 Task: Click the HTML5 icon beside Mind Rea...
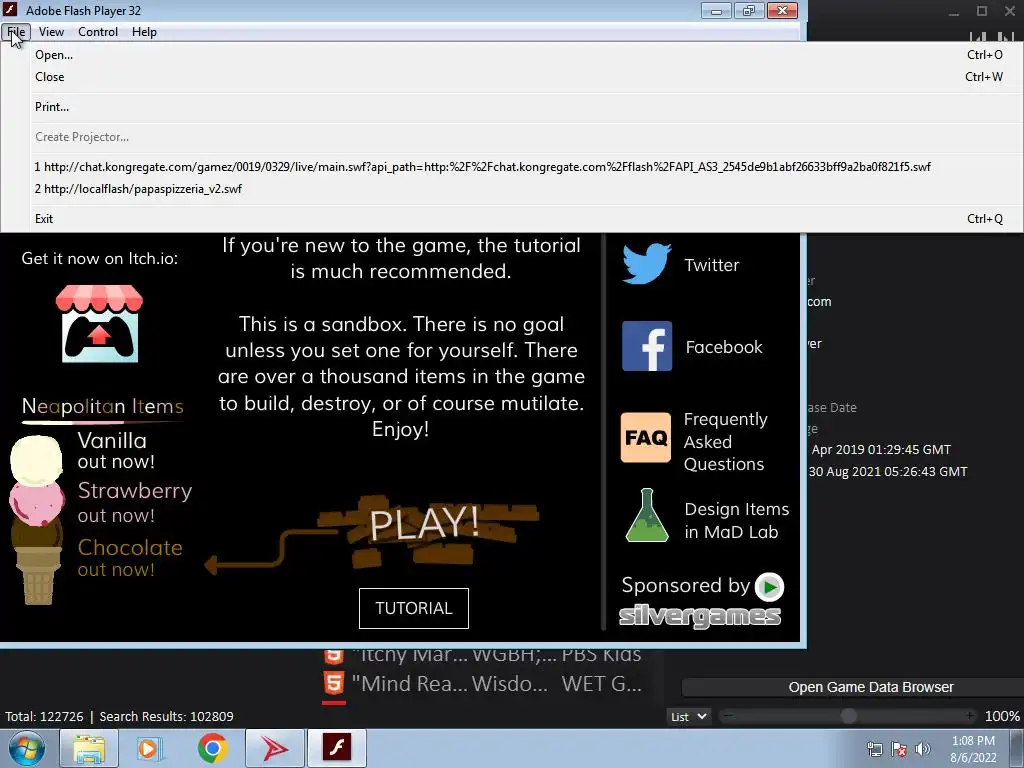[334, 684]
